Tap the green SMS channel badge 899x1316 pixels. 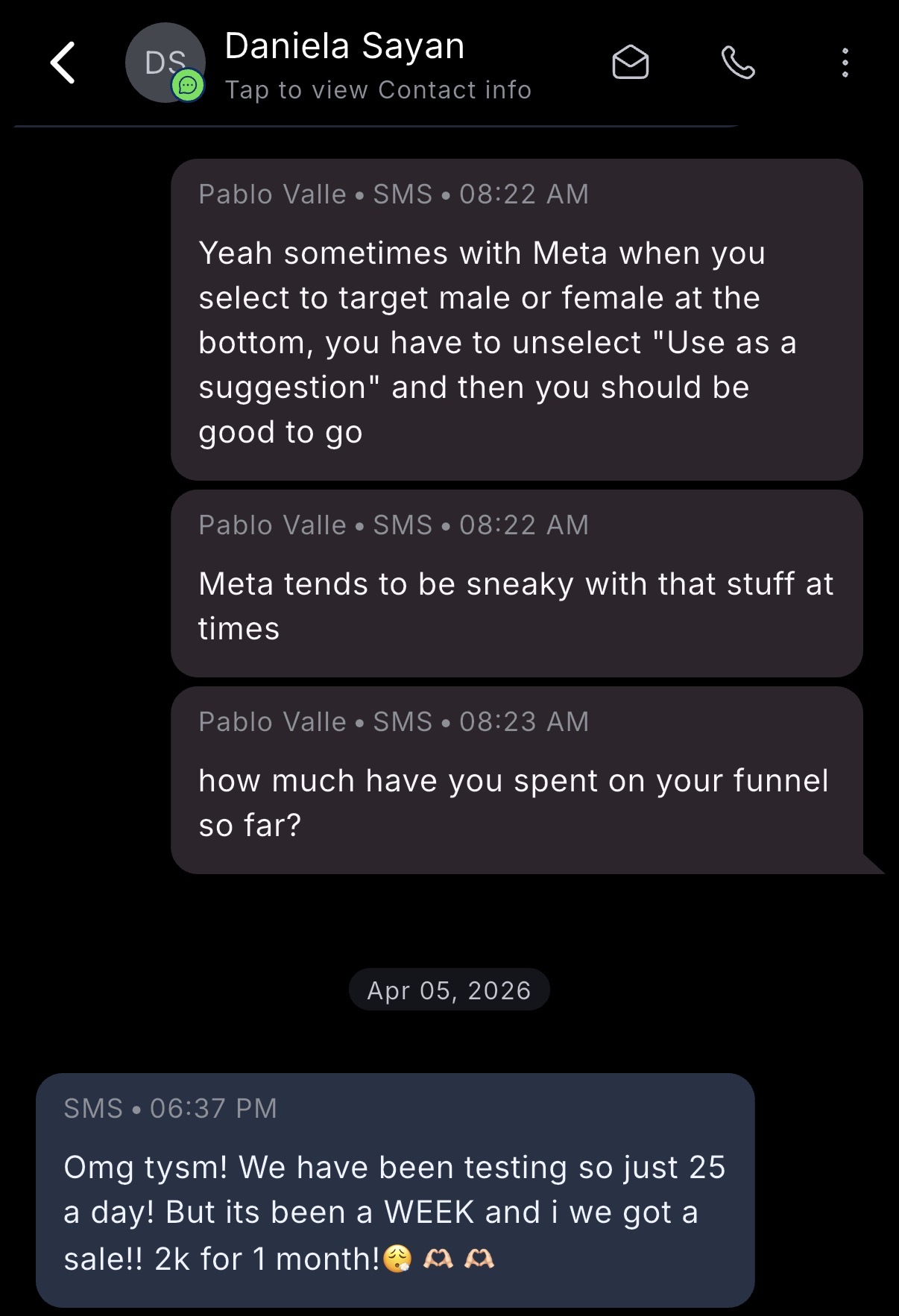click(x=188, y=86)
